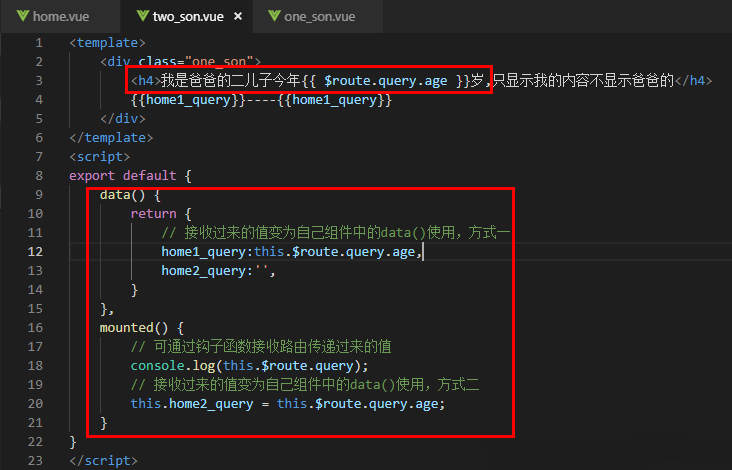Screen dimensions: 732x470
Task: Click line number 8 in gutter
Action: (39, 176)
